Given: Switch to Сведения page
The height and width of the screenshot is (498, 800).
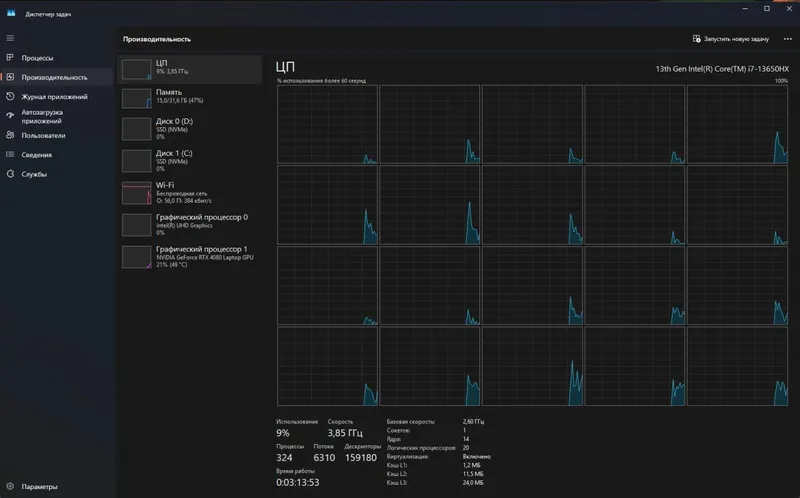Looking at the screenshot, I should (57, 155).
